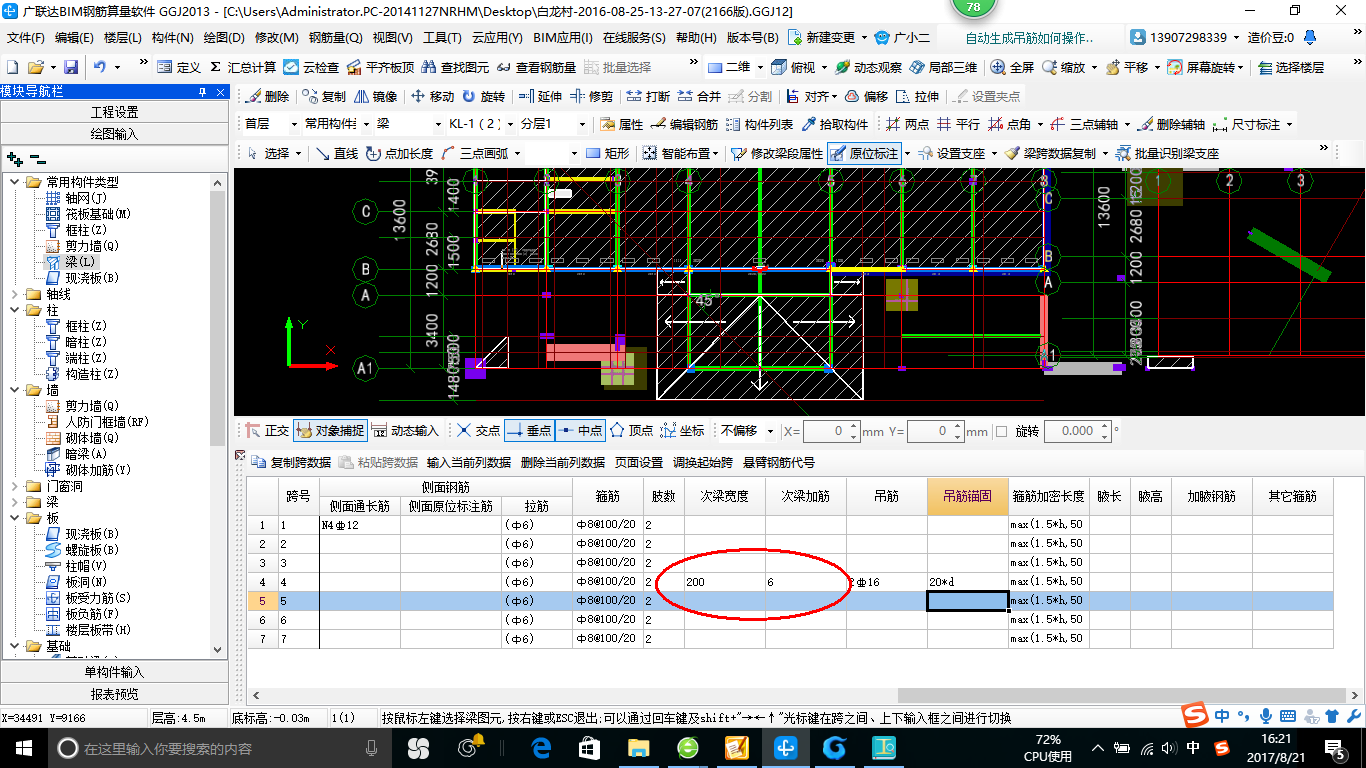The width and height of the screenshot is (1366, 768).
Task: Toggle 动态输入 dynamic input
Action: coord(405,430)
